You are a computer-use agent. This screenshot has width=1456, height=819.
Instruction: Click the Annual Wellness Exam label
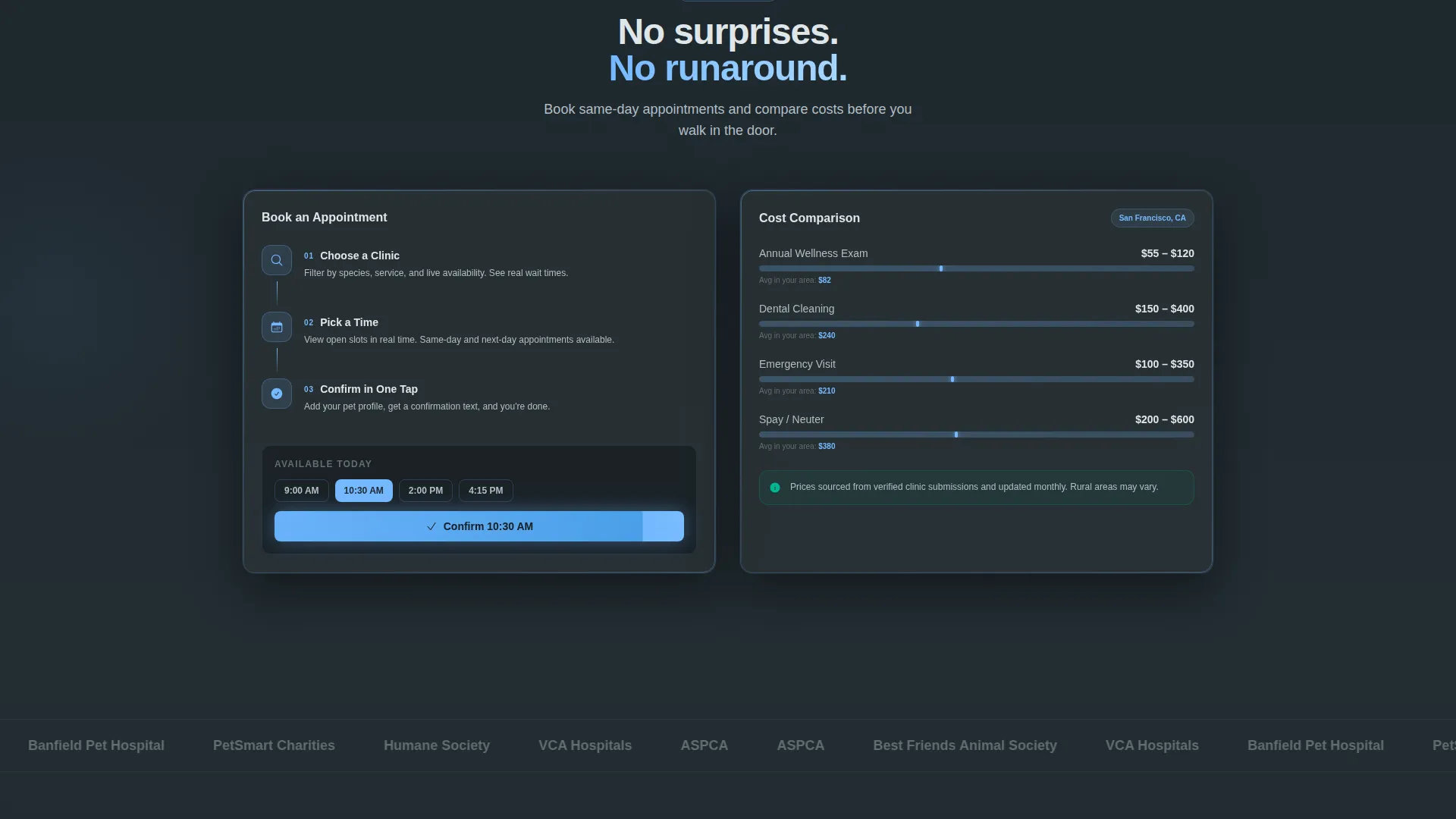(x=813, y=253)
